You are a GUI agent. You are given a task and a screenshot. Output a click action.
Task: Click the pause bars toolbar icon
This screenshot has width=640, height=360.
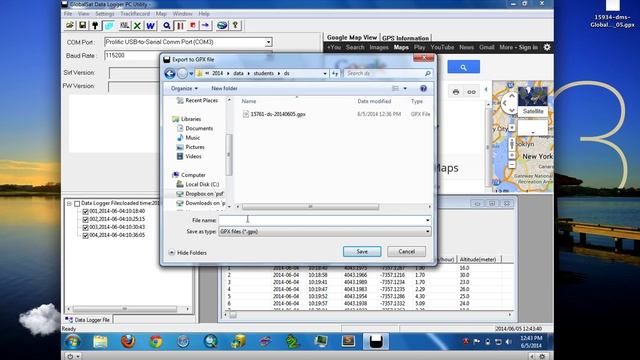(x=180, y=26)
